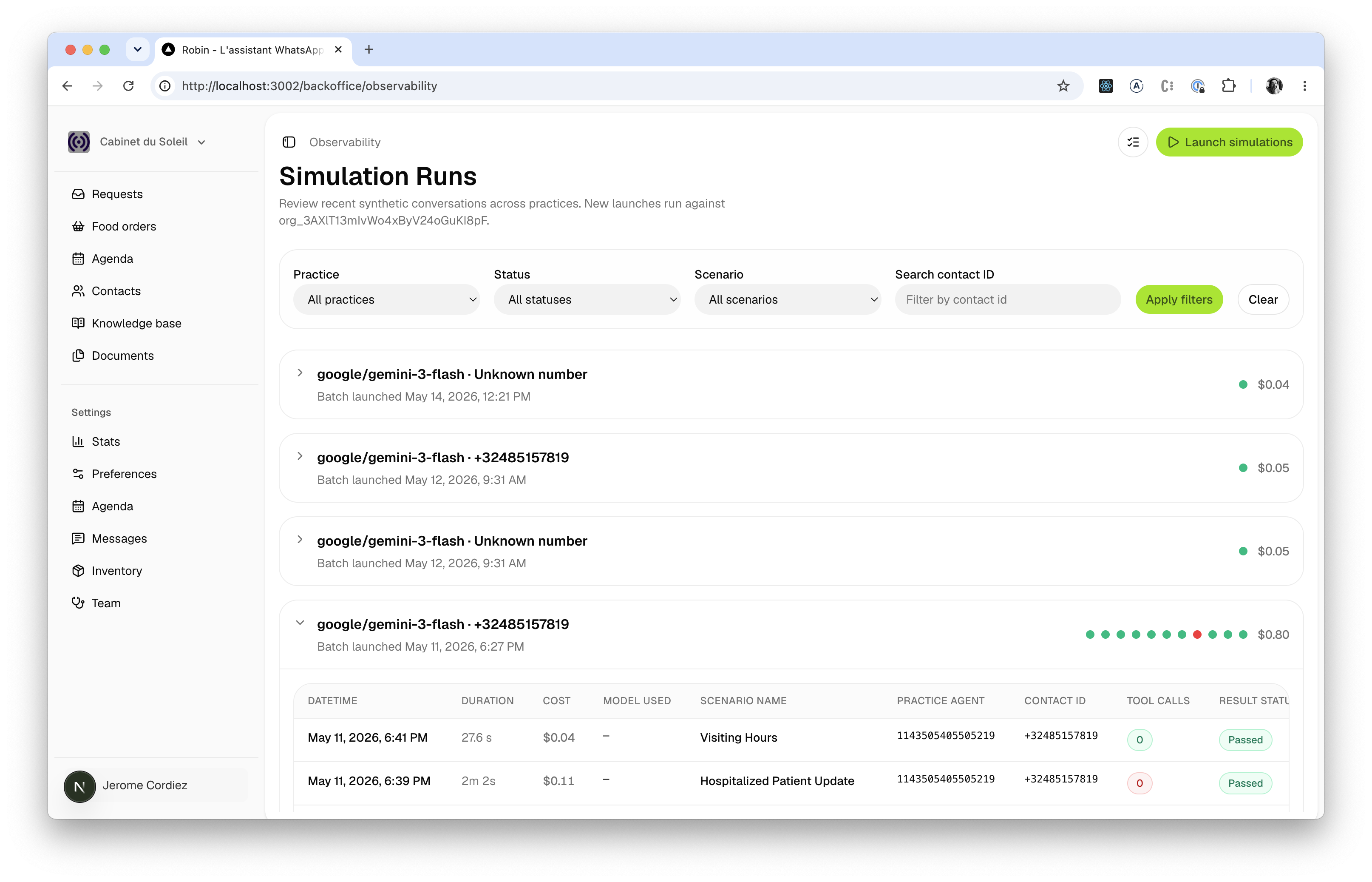Click the Knowledge base book icon
Screen dimensions: 1372x882
[78, 323]
